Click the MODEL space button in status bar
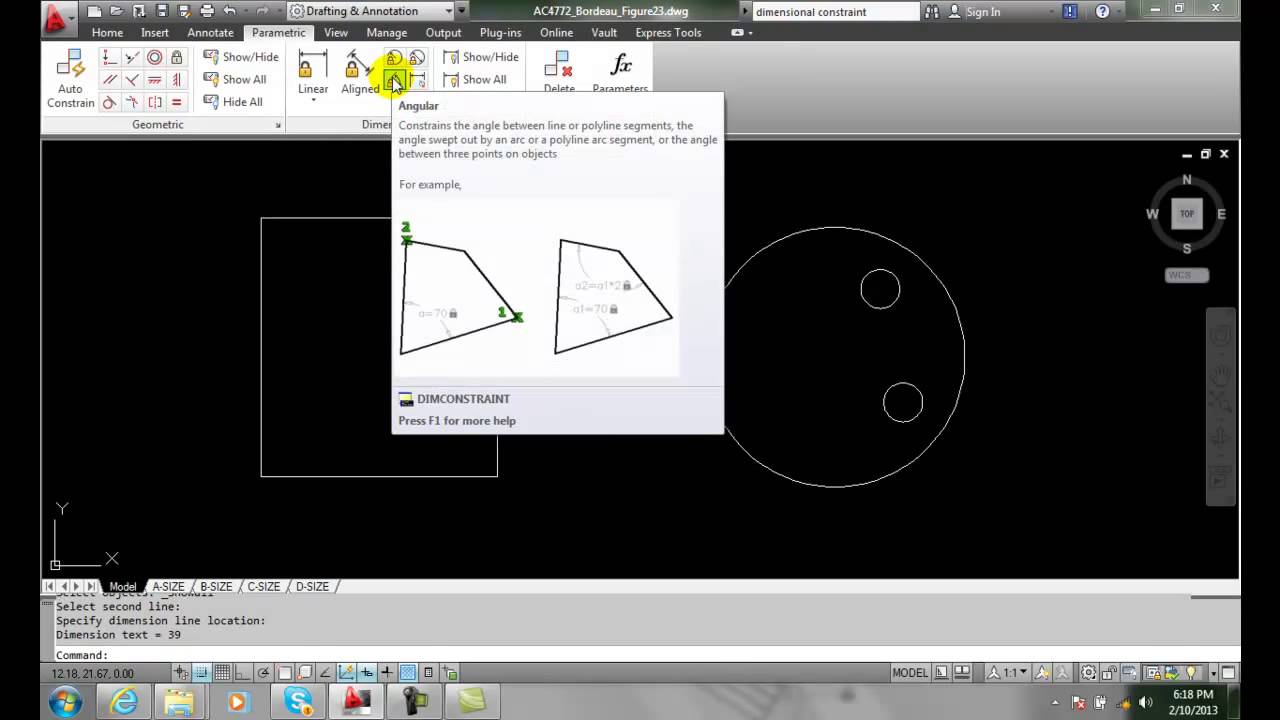This screenshot has width=1280, height=720. pyautogui.click(x=910, y=673)
